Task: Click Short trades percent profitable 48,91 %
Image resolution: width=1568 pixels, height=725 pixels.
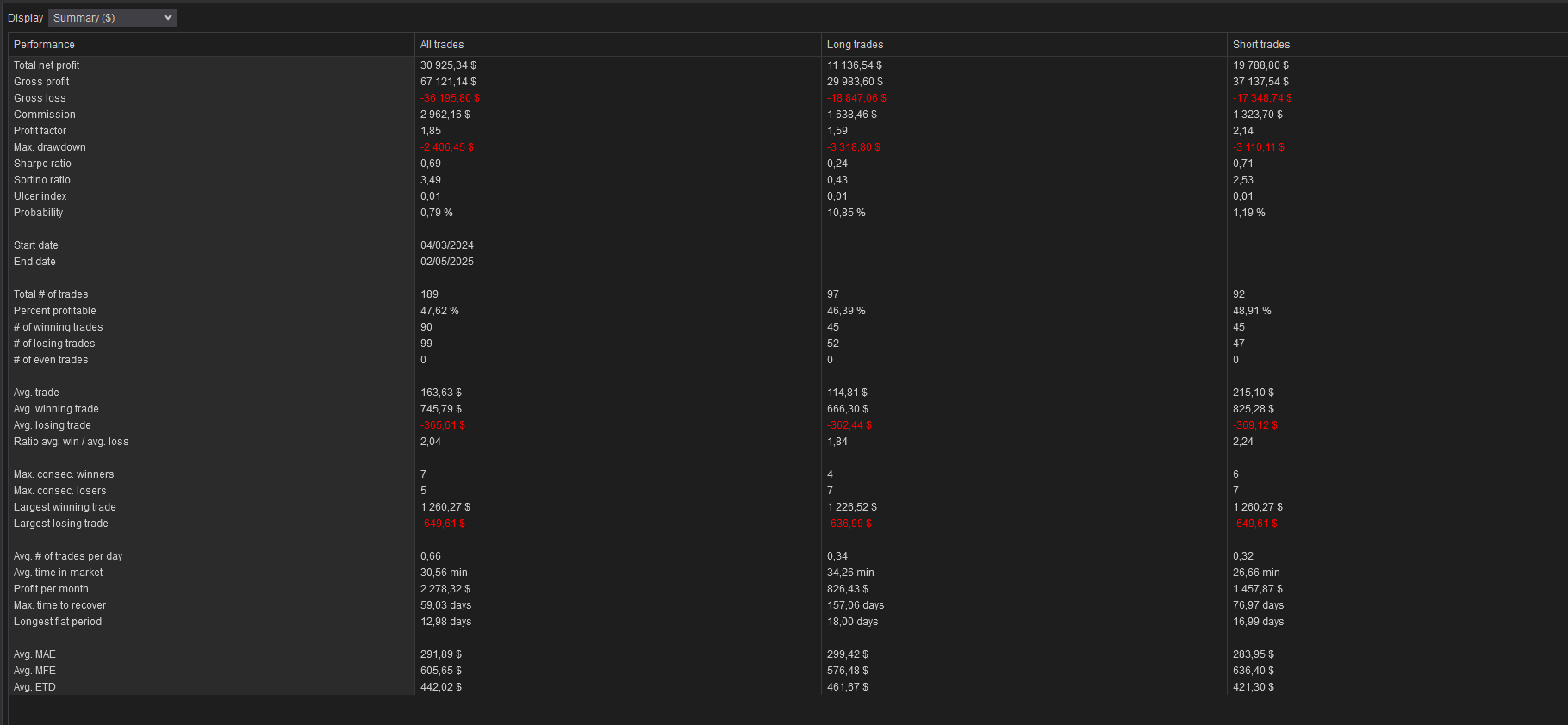Action: tap(1252, 311)
